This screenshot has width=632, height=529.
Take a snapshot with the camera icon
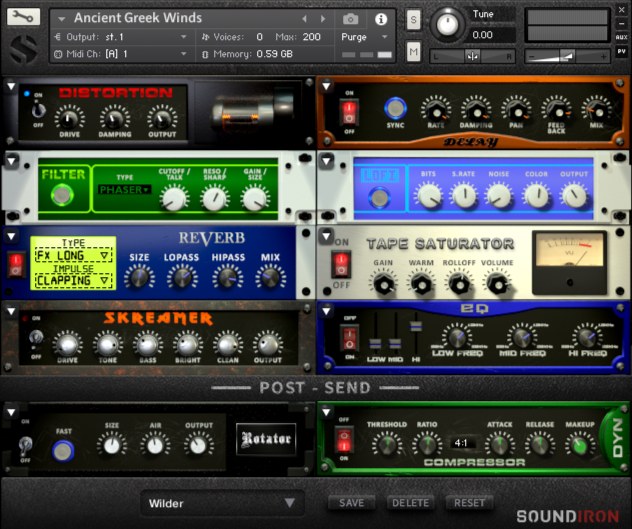(350, 19)
